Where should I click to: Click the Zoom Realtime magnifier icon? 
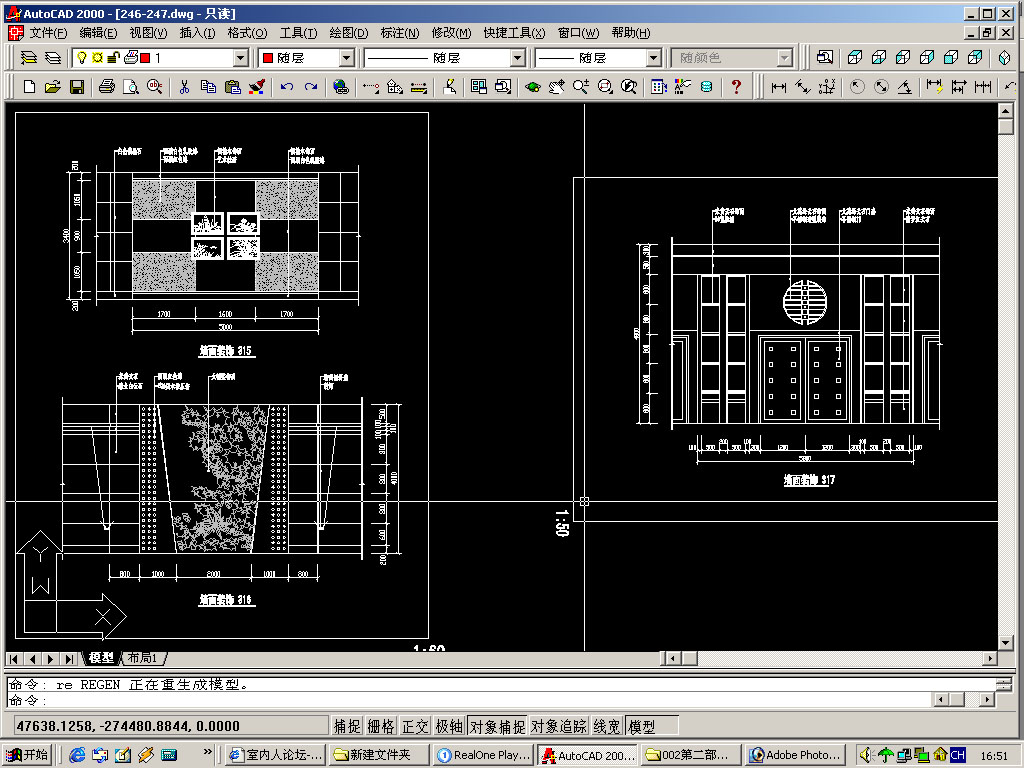581,86
